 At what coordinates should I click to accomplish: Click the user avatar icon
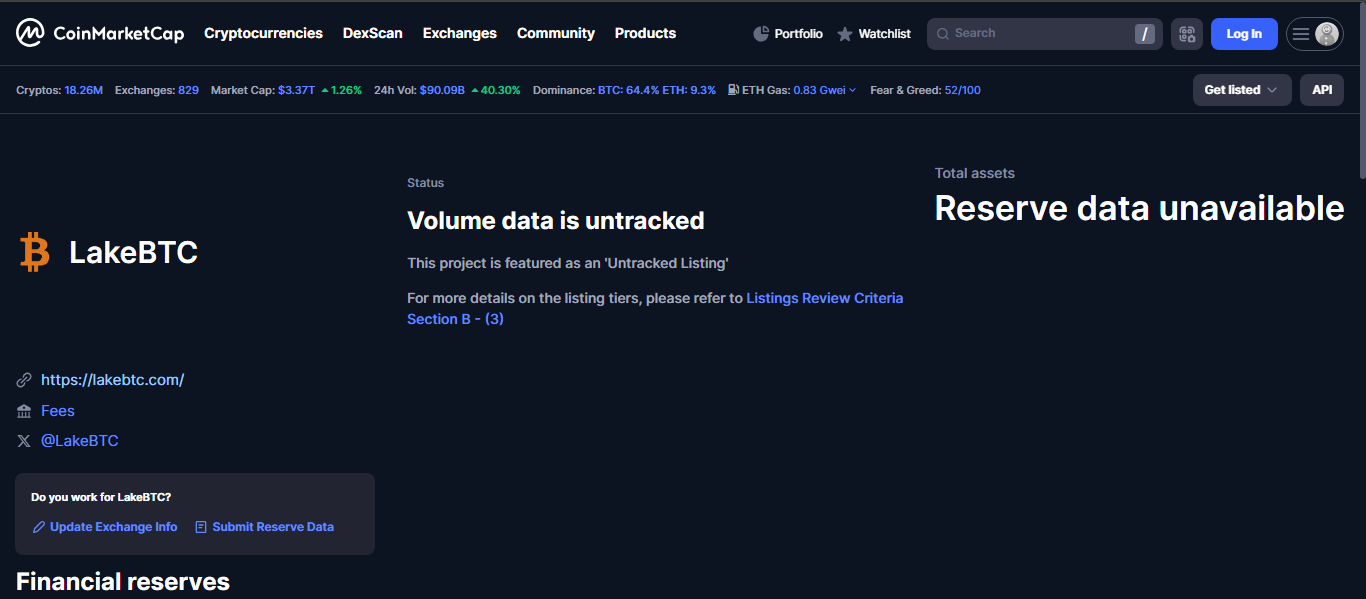(1327, 34)
